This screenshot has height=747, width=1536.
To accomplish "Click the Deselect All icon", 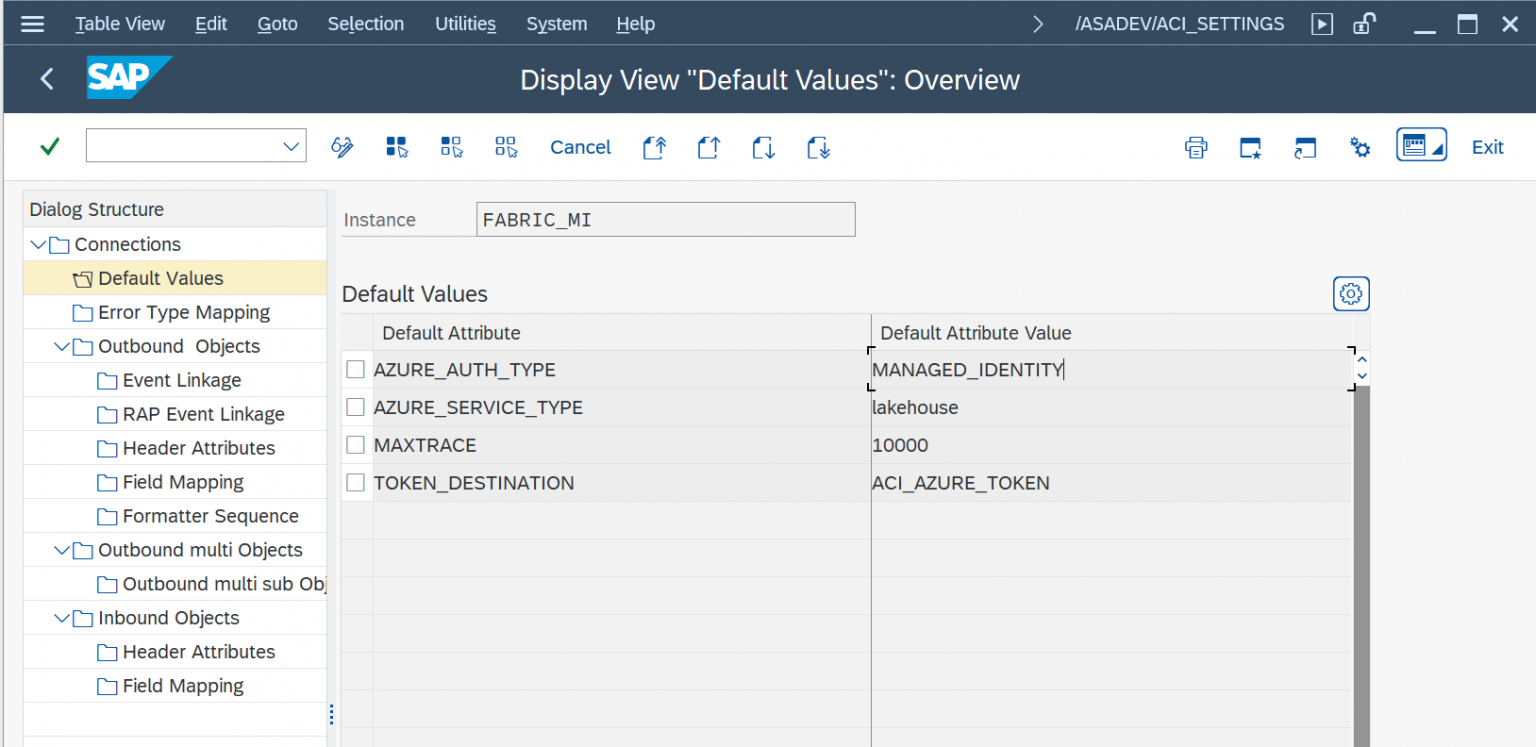I will click(x=506, y=147).
